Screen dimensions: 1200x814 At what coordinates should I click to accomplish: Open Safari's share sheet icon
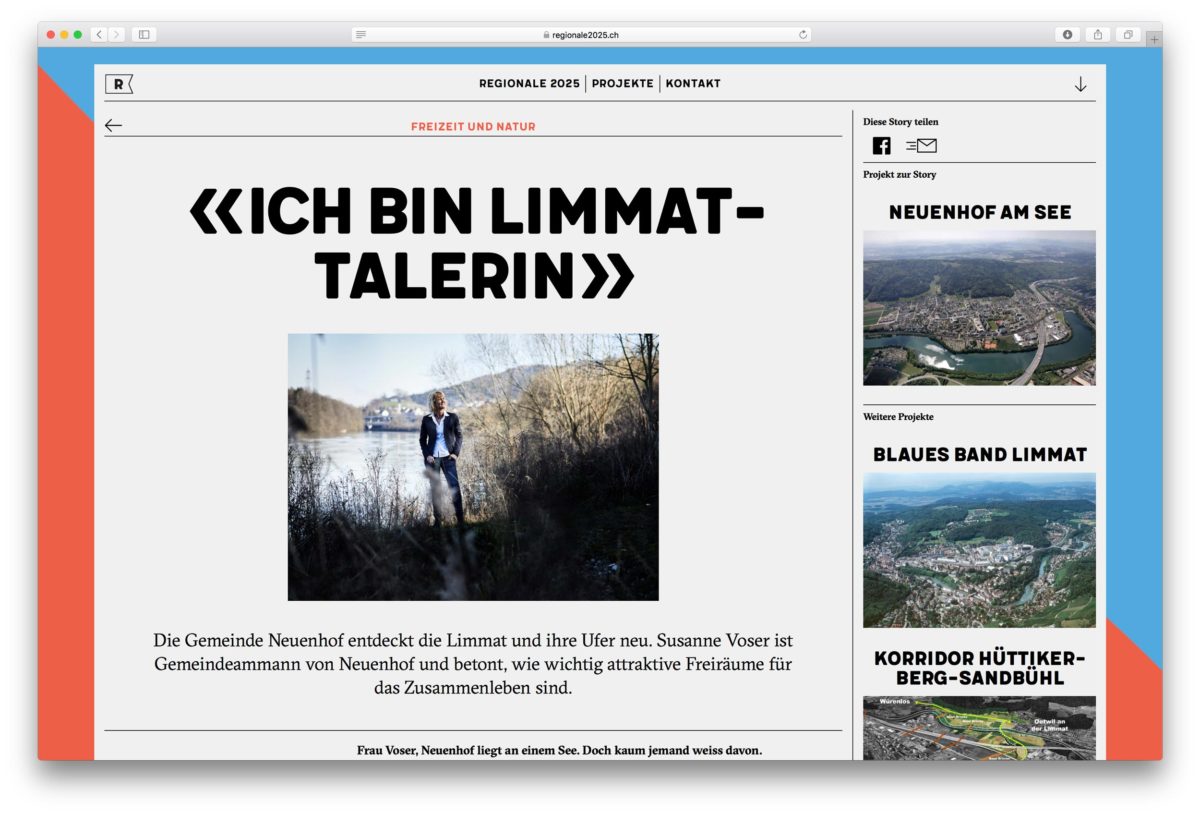click(1098, 35)
